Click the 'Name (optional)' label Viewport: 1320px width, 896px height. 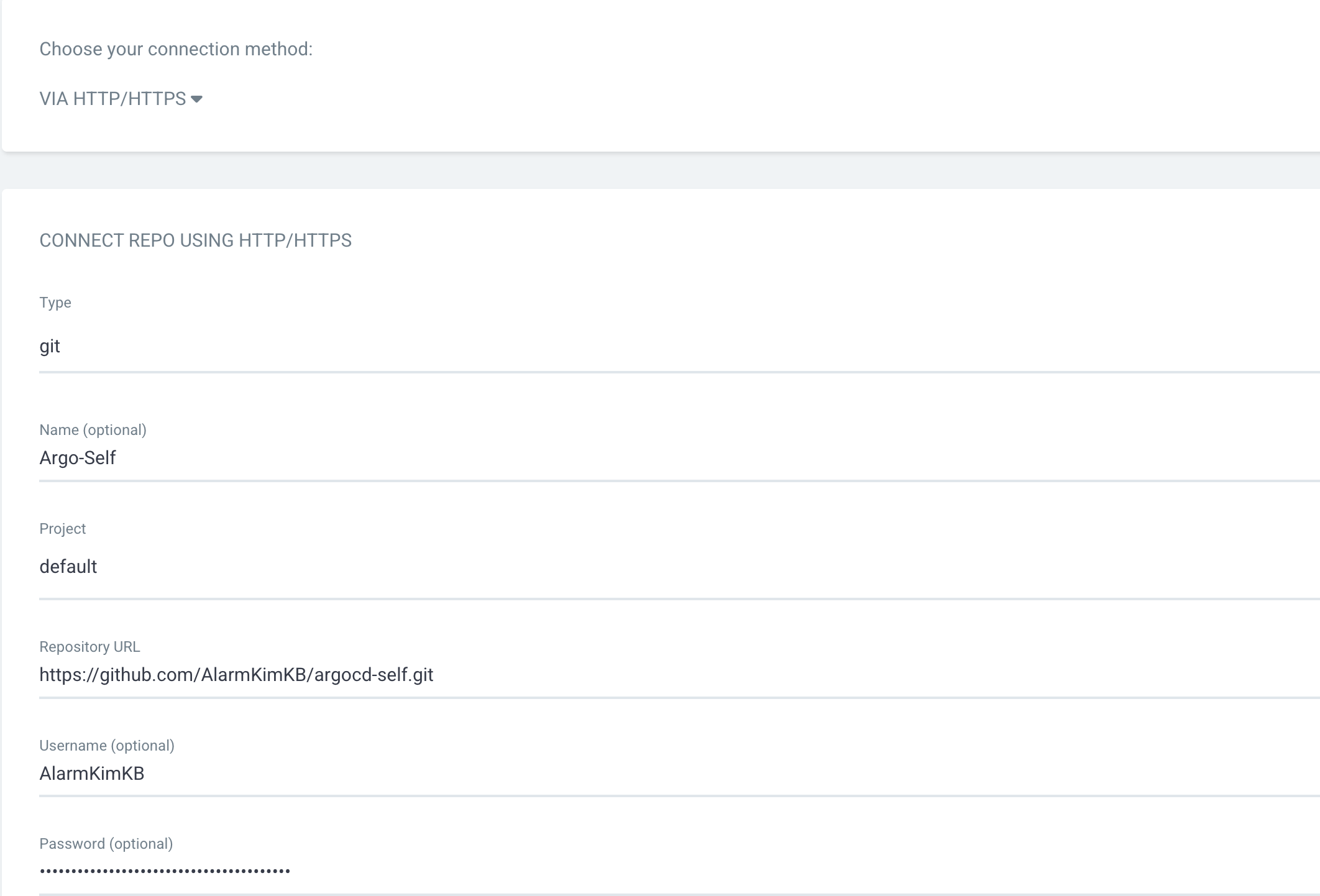(93, 430)
